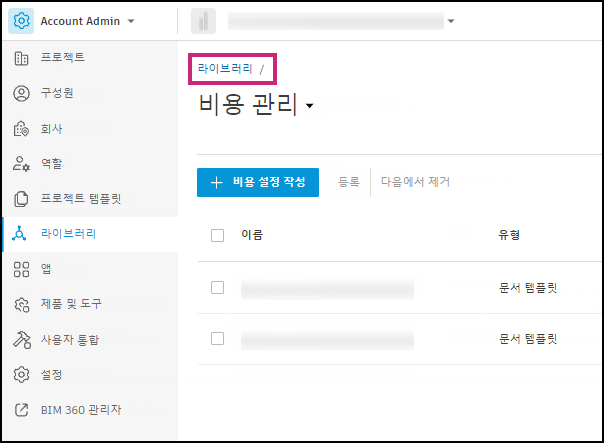Click the 역할 role icon

point(21,163)
